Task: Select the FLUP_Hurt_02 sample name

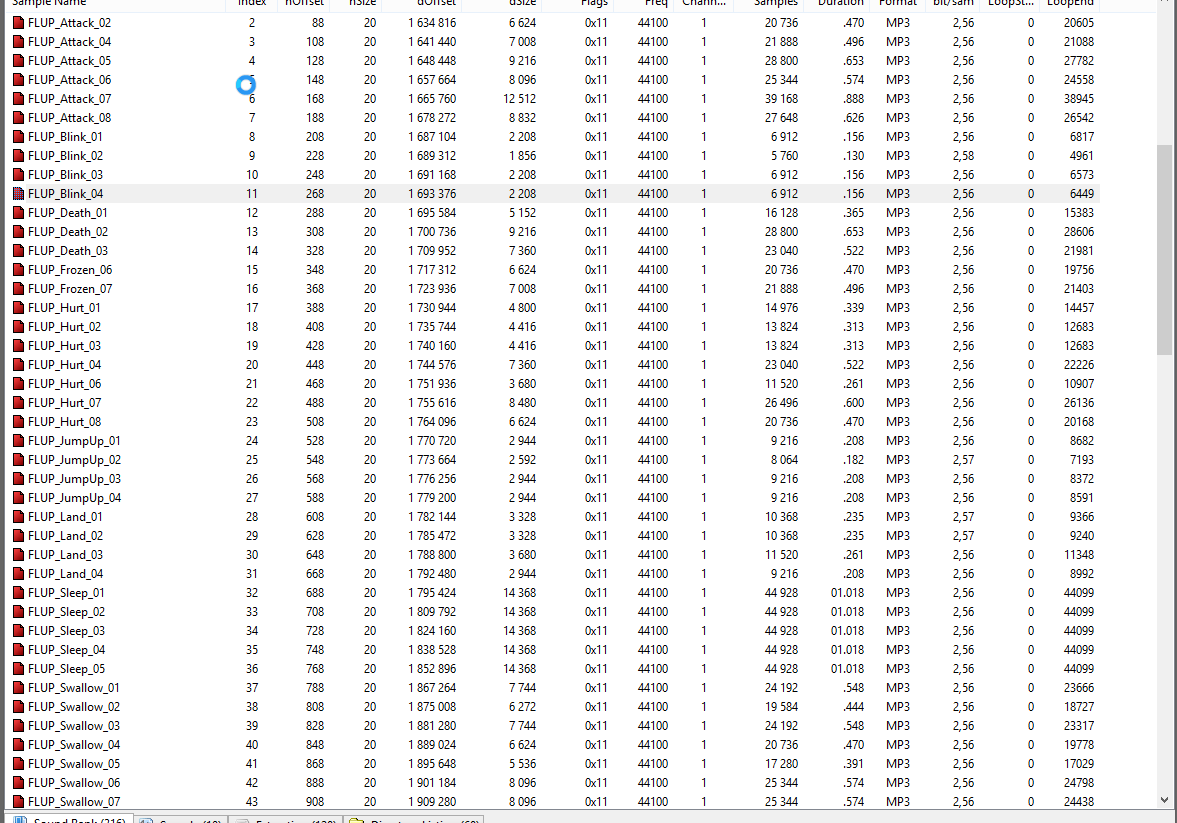Action: (x=65, y=327)
